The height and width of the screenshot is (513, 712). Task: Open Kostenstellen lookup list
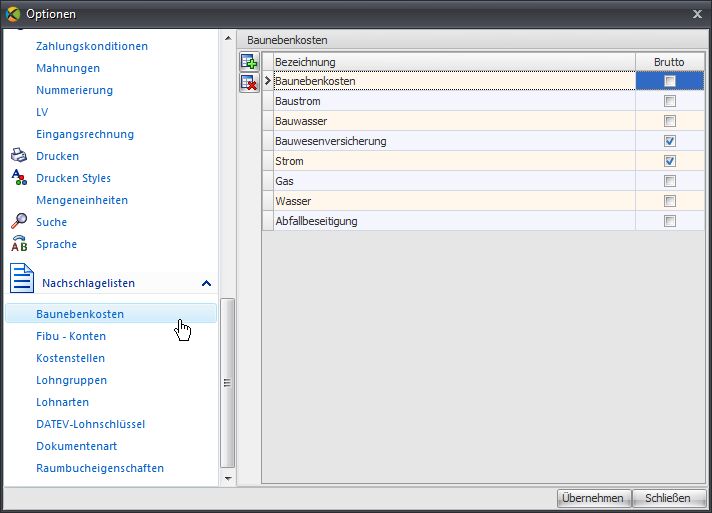70,358
